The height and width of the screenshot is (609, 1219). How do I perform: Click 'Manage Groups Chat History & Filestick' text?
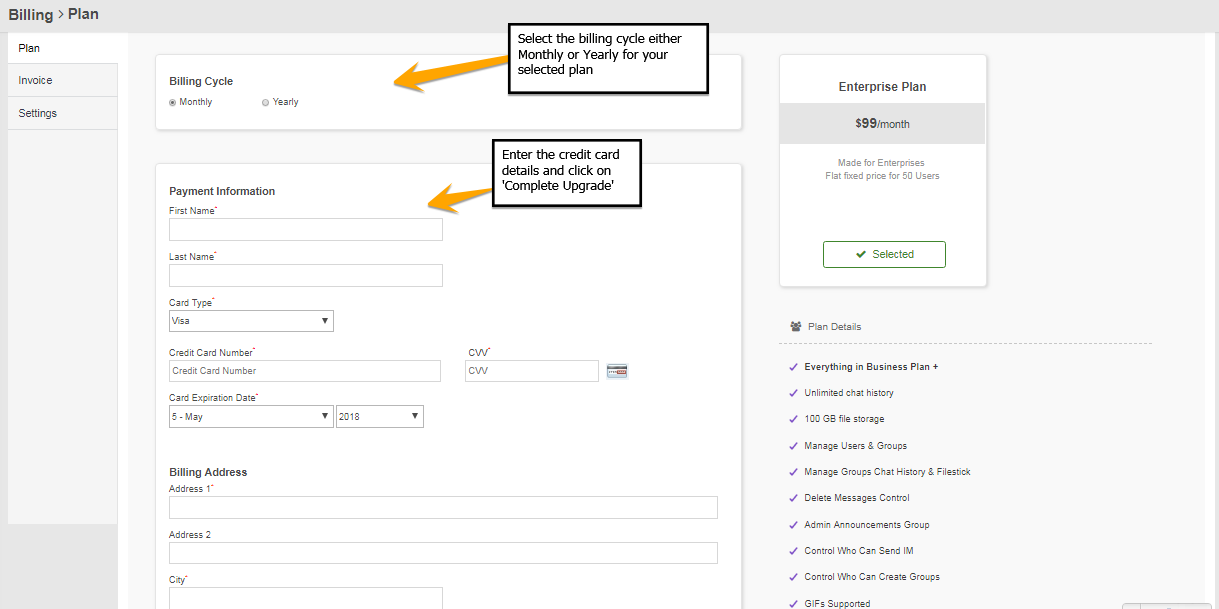888,472
